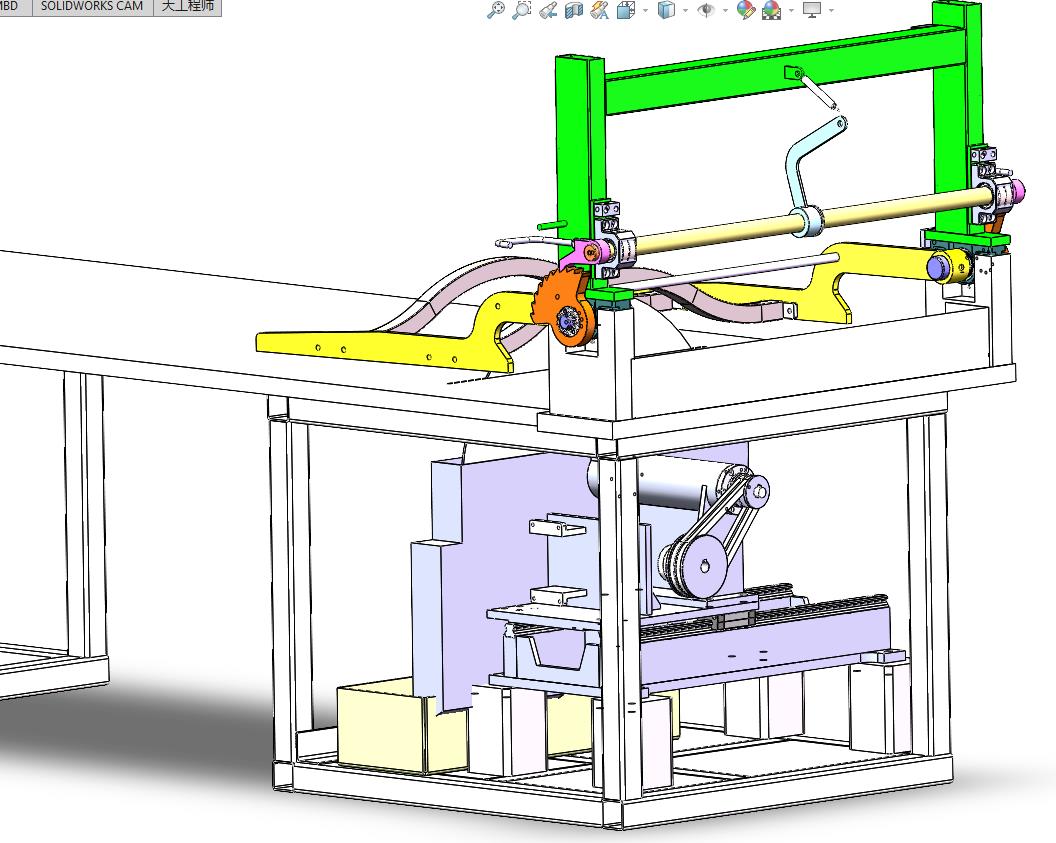
Task: Open the Edit Appearance color ball icon
Action: tap(746, 10)
